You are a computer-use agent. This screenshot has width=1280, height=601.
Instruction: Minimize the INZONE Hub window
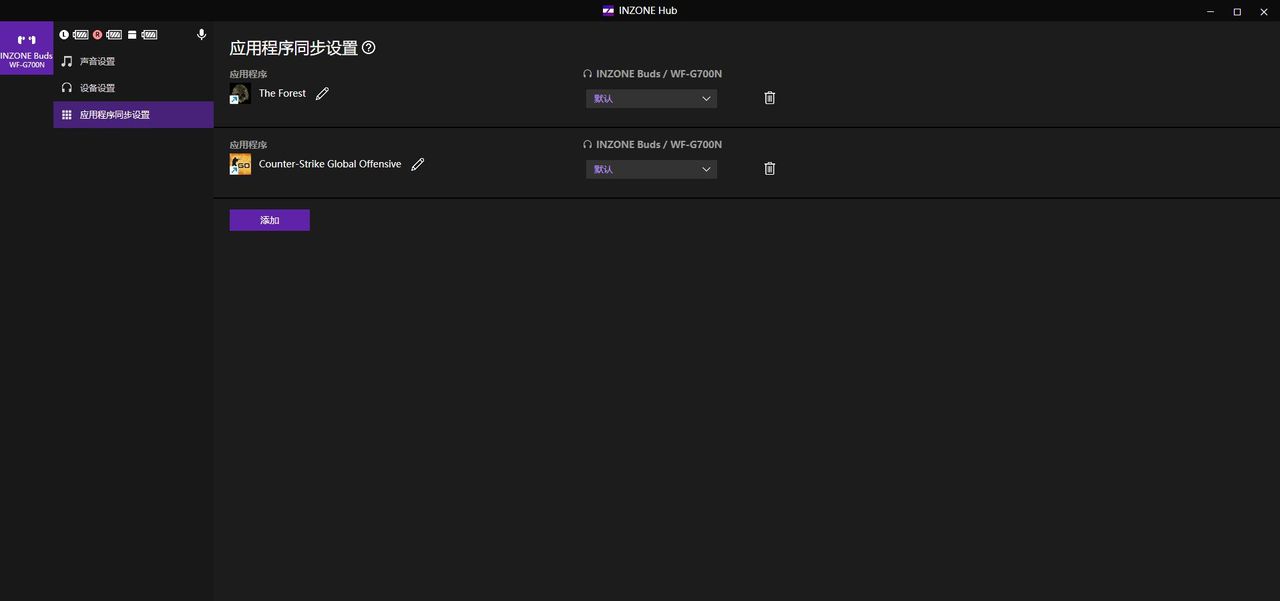point(1209,11)
